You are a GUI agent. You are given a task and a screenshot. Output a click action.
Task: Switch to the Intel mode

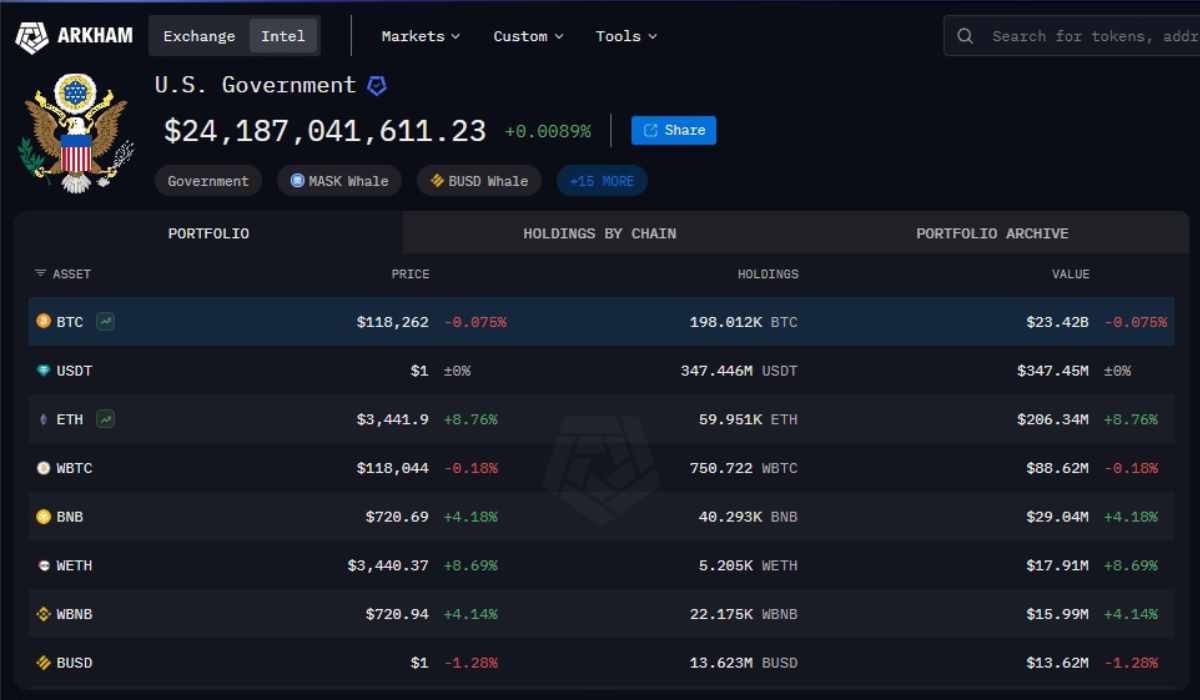[283, 36]
